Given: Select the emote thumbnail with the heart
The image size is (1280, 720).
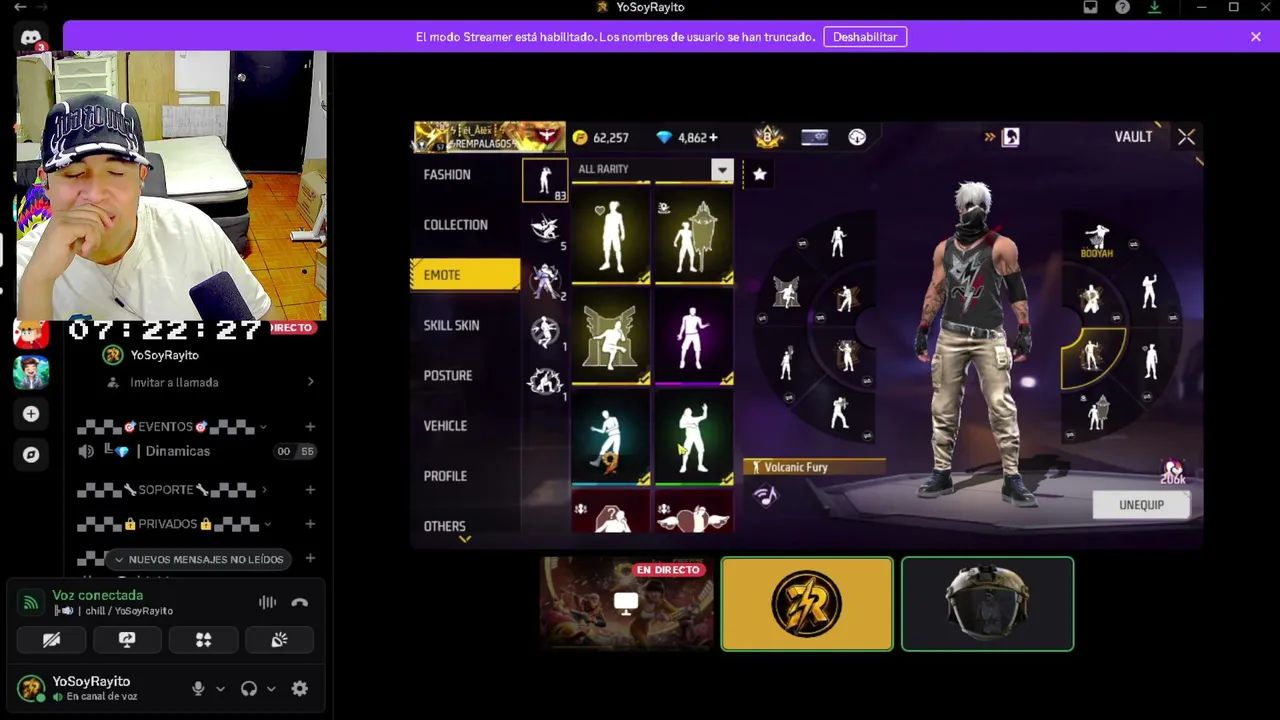Looking at the screenshot, I should pyautogui.click(x=611, y=237).
